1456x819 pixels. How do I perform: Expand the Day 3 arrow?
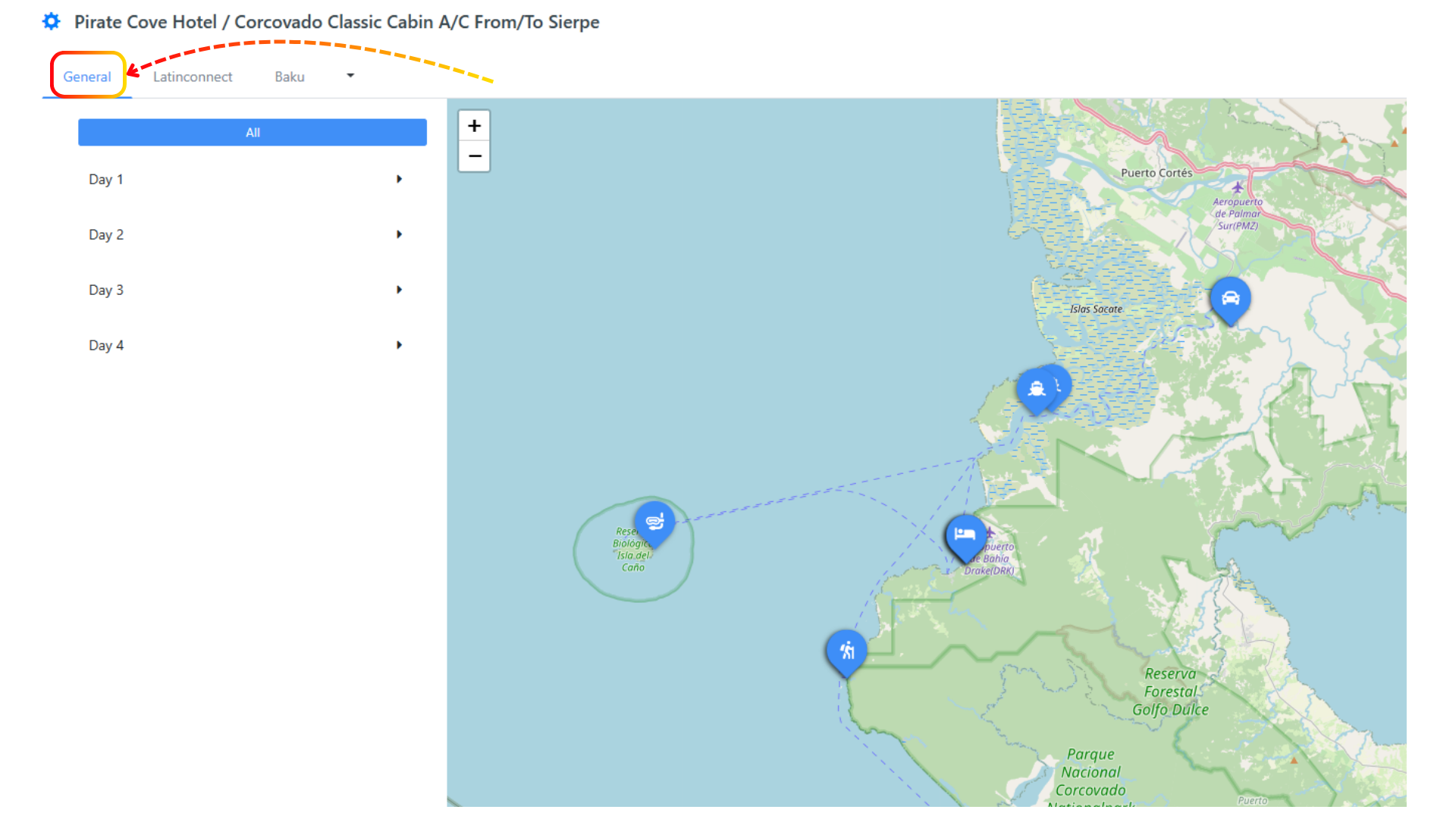pos(399,290)
